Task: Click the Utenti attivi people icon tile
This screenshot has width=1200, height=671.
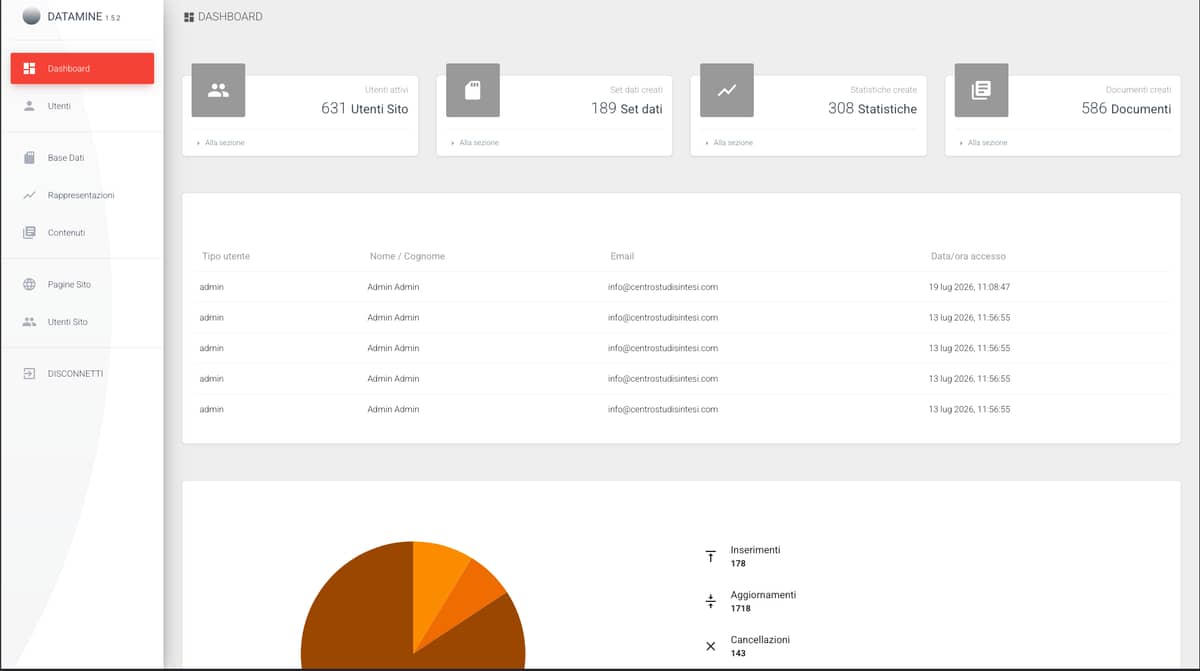Action: tap(218, 90)
